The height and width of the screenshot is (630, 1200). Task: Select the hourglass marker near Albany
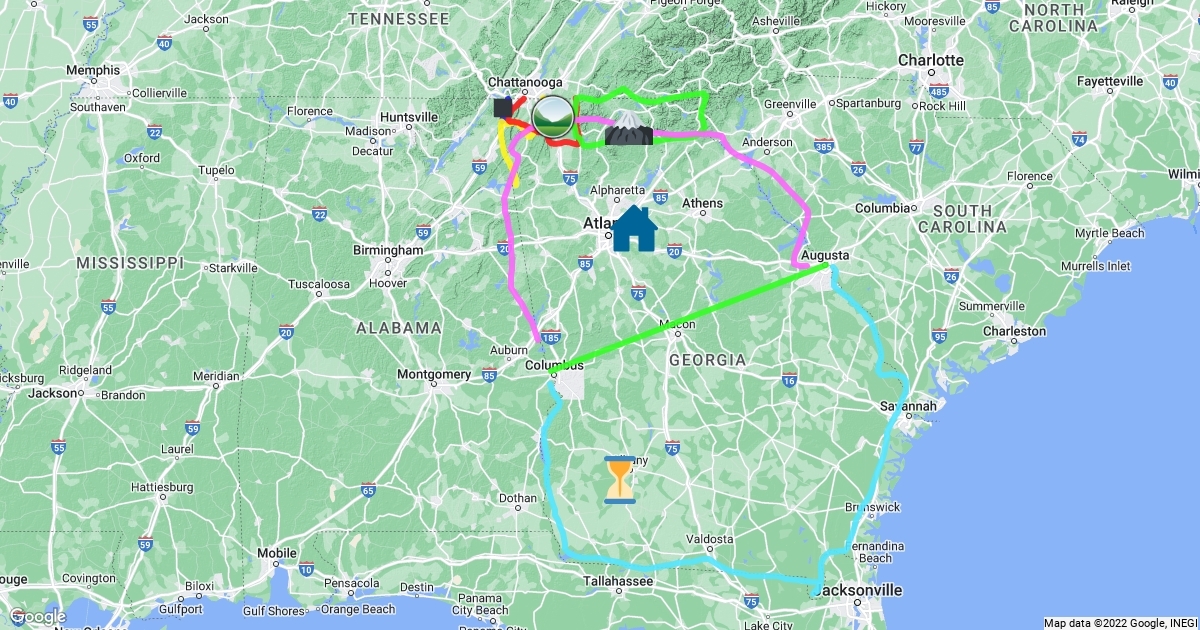(x=620, y=479)
